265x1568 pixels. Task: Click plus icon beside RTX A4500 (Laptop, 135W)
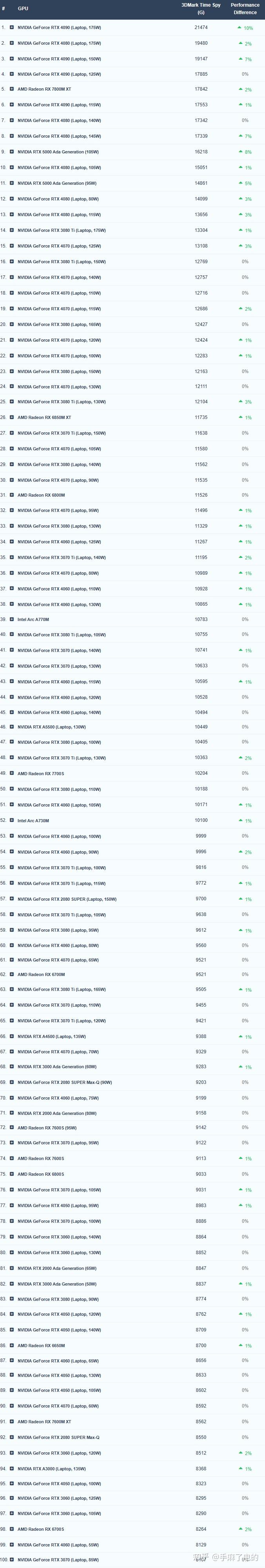click(x=11, y=1036)
